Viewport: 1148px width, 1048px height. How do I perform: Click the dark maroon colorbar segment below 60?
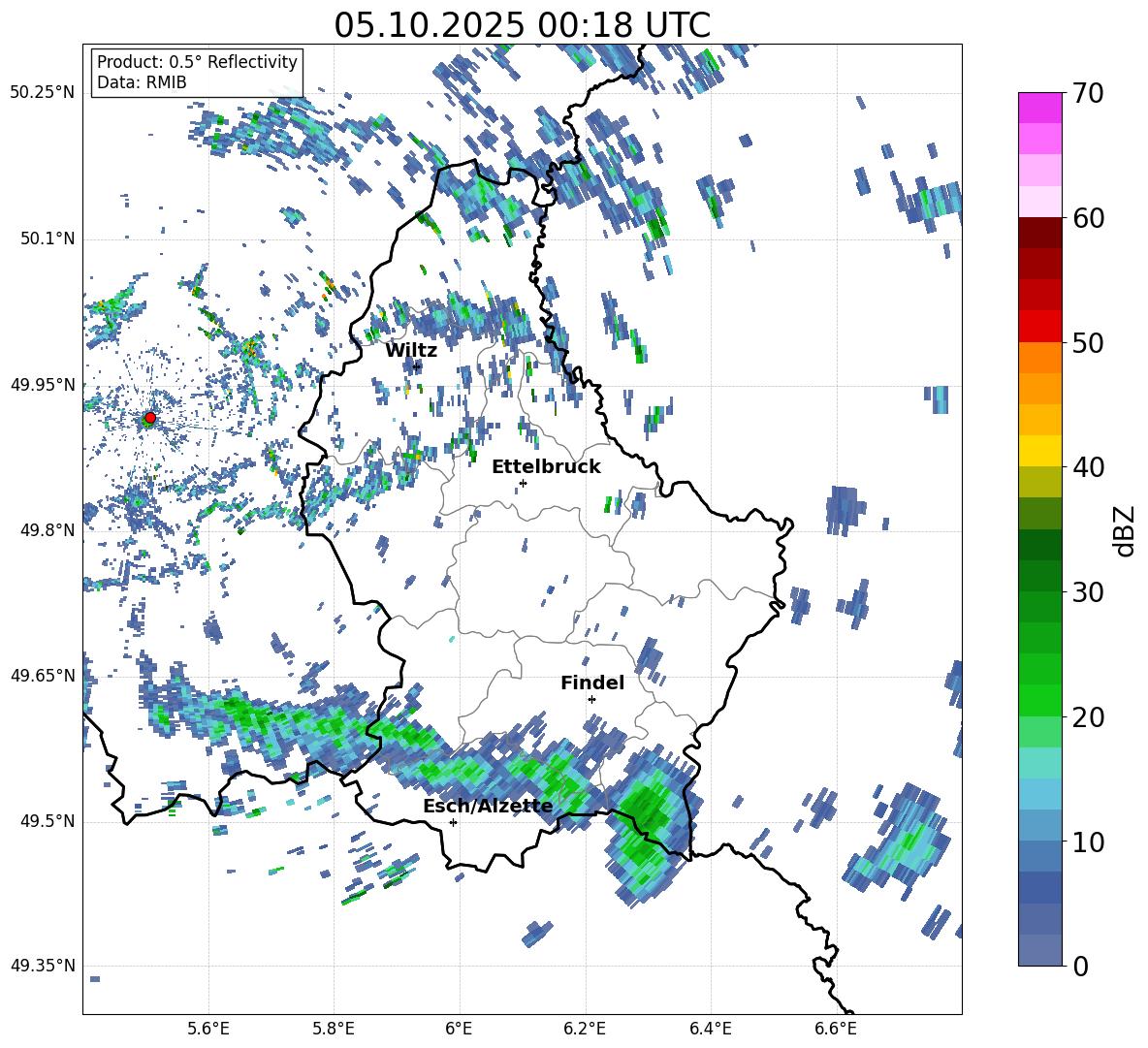coord(1039,232)
